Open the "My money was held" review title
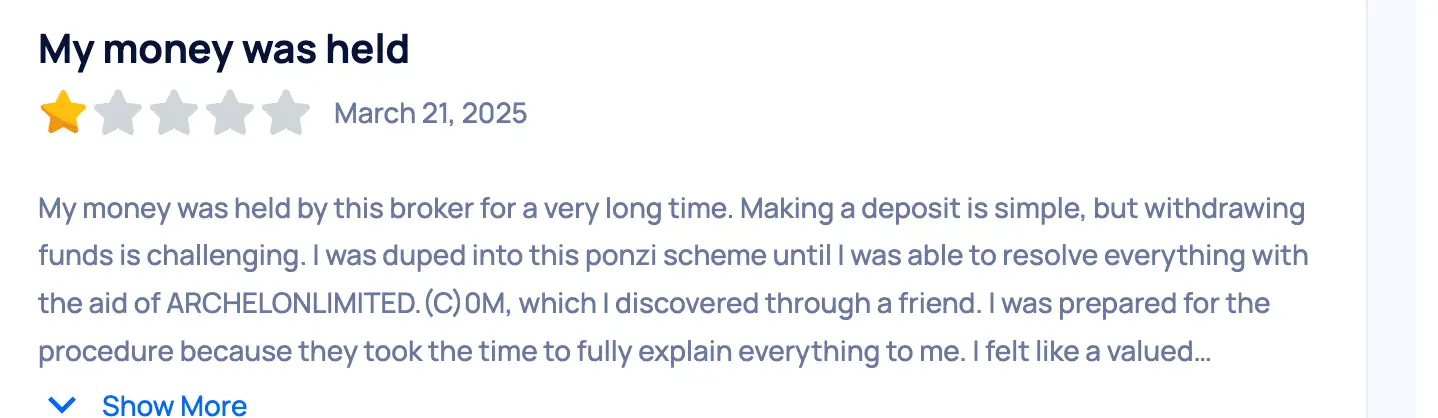1438x418 pixels. click(224, 49)
